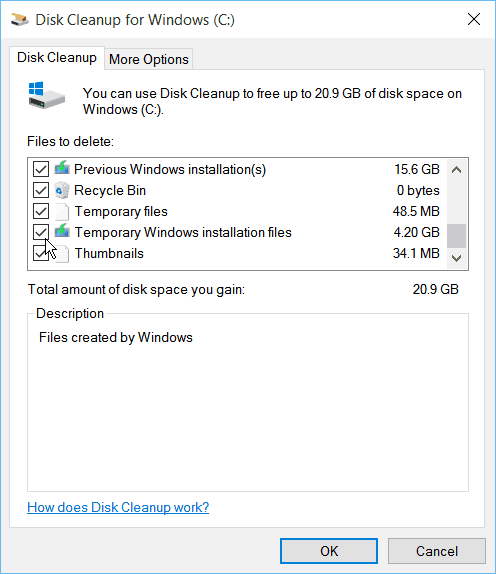
Task: Open How does Disk Cleanup work link
Action: coord(118,507)
